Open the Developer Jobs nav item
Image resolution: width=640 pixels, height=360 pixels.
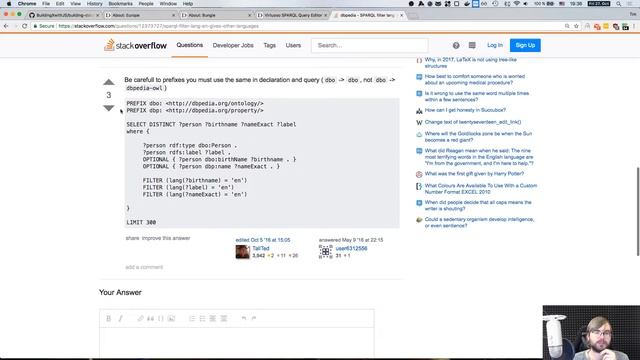coord(233,45)
